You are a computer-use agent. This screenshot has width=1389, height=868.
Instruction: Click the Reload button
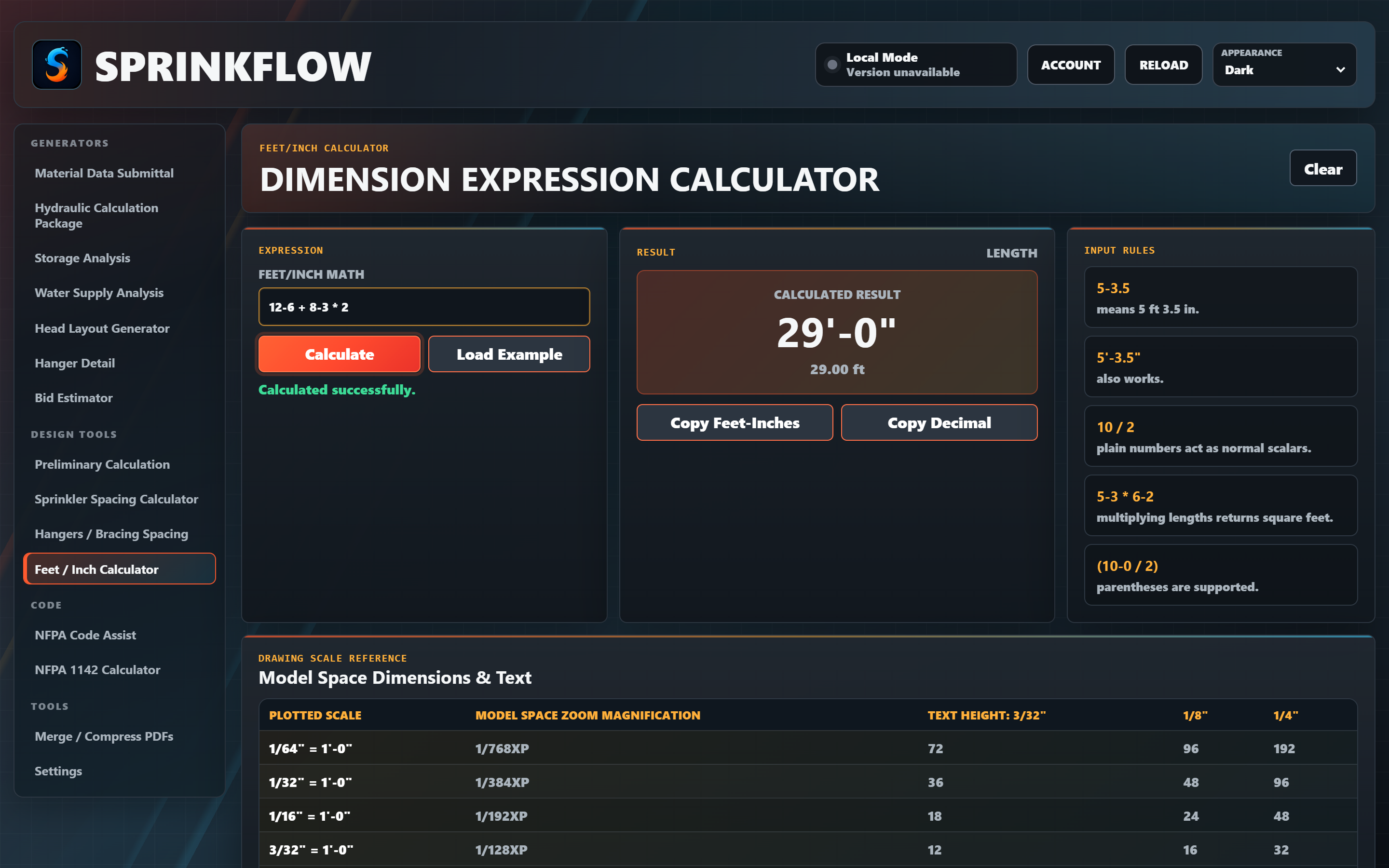[x=1163, y=65]
